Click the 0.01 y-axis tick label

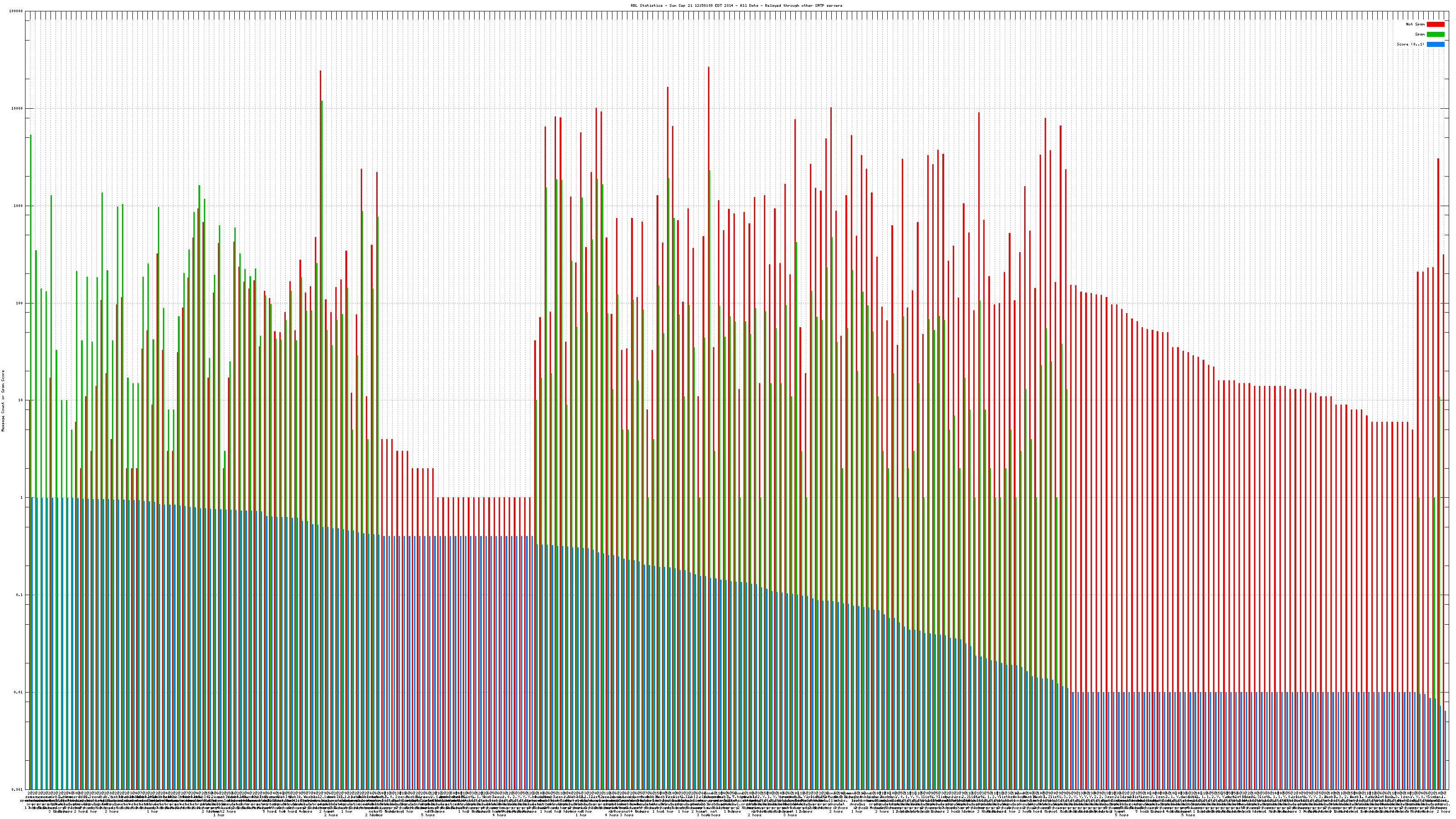tap(19, 692)
